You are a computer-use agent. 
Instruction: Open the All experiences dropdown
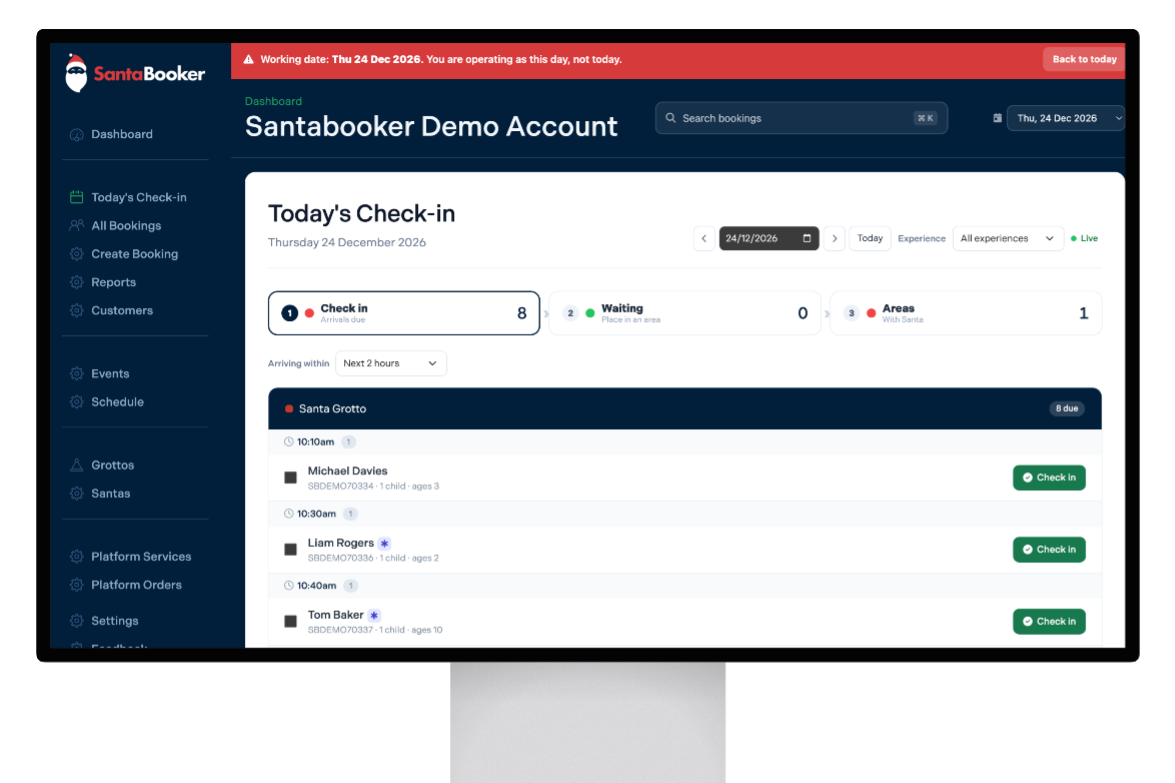1008,238
